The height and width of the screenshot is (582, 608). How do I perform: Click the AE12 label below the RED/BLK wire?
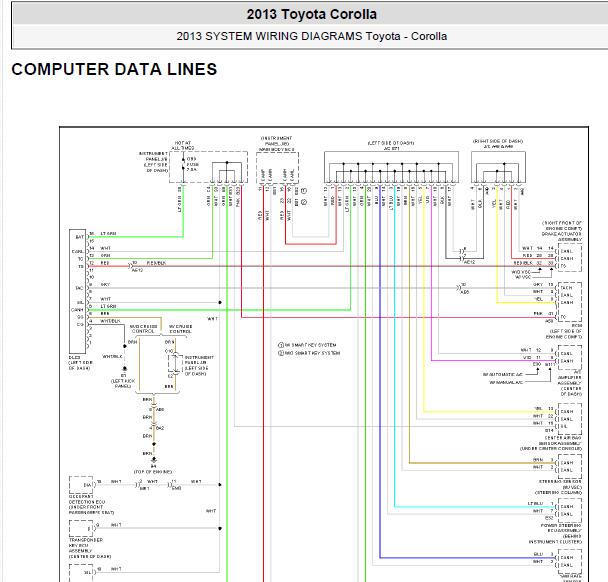tap(137, 270)
